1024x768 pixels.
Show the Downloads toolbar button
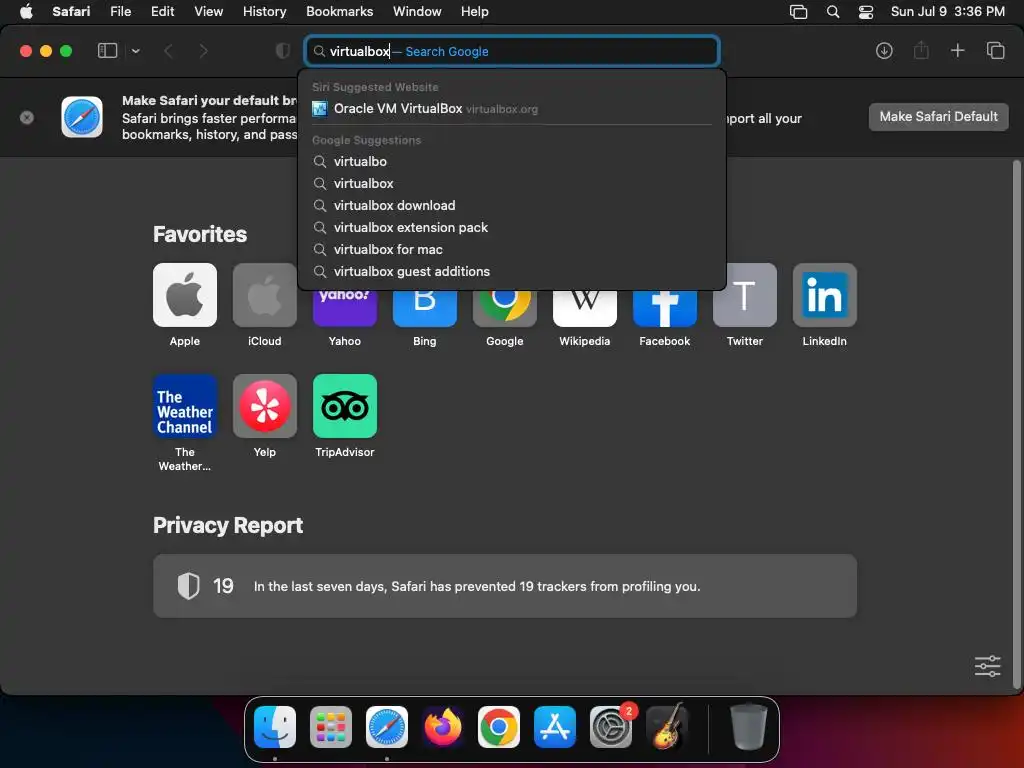point(884,50)
